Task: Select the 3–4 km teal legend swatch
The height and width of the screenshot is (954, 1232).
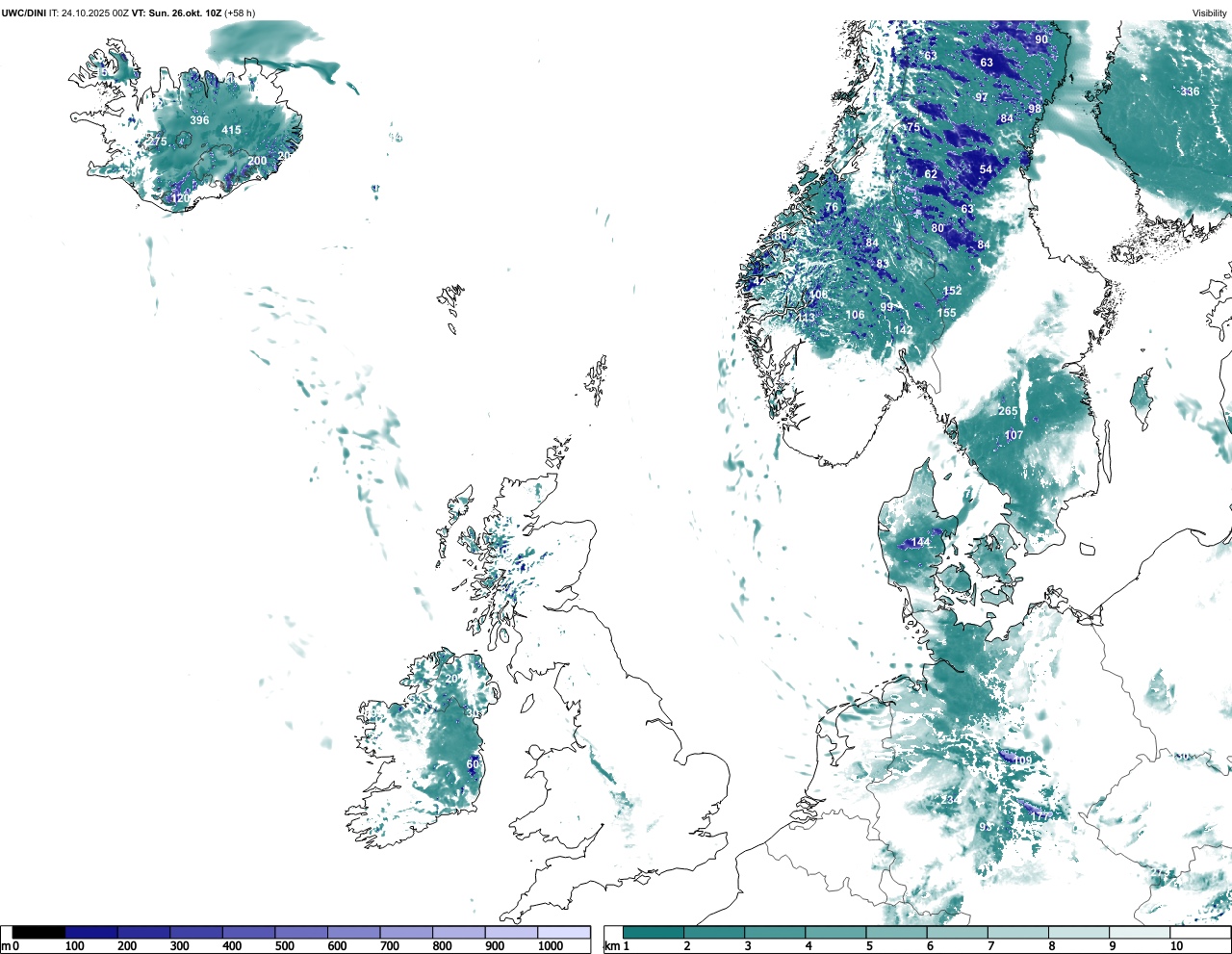Action: pyautogui.click(x=775, y=933)
